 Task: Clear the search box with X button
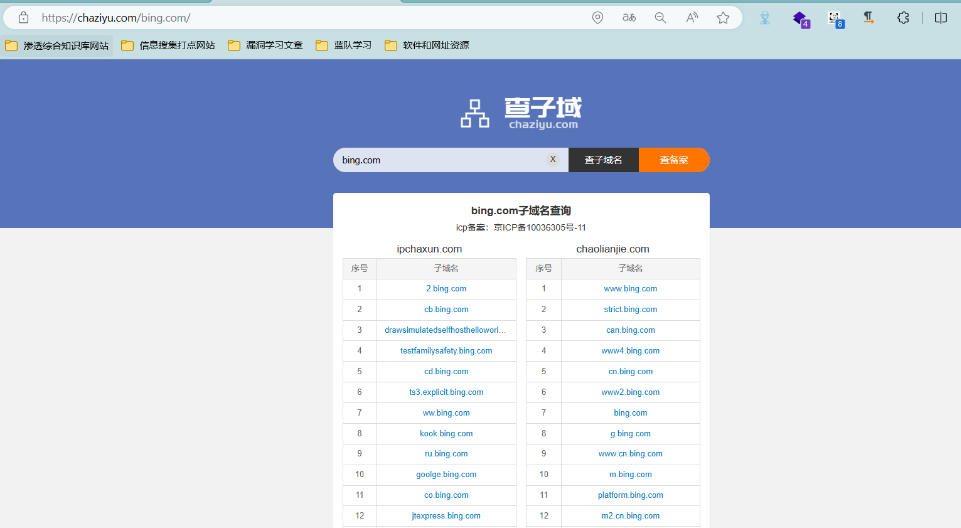coord(552,159)
